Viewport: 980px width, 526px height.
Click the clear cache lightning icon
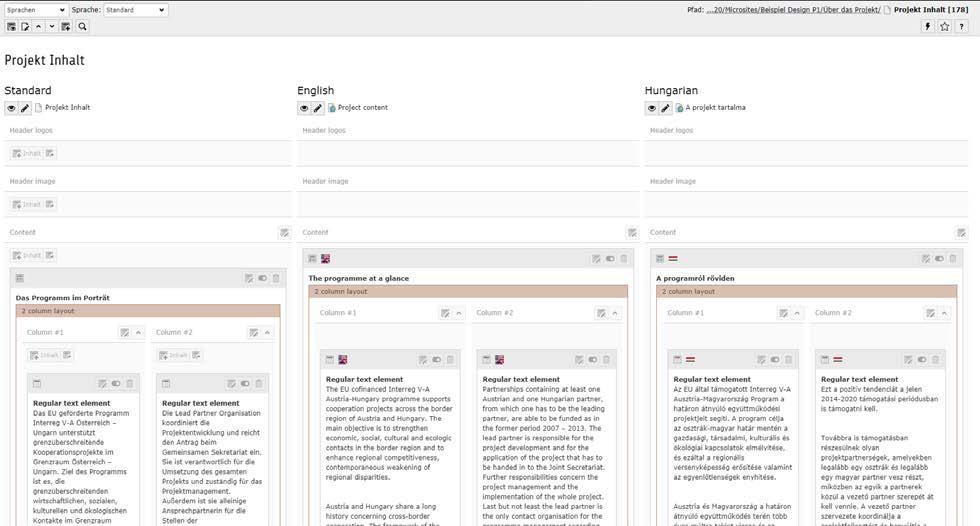[928, 26]
